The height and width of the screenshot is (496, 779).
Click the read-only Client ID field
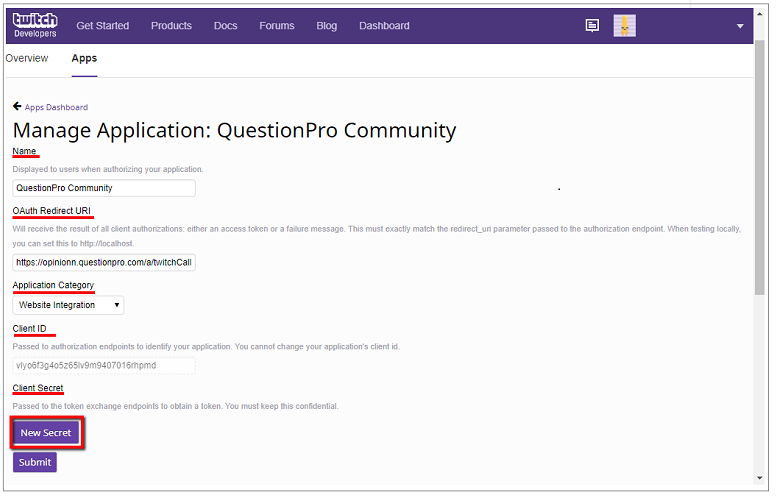coord(104,365)
